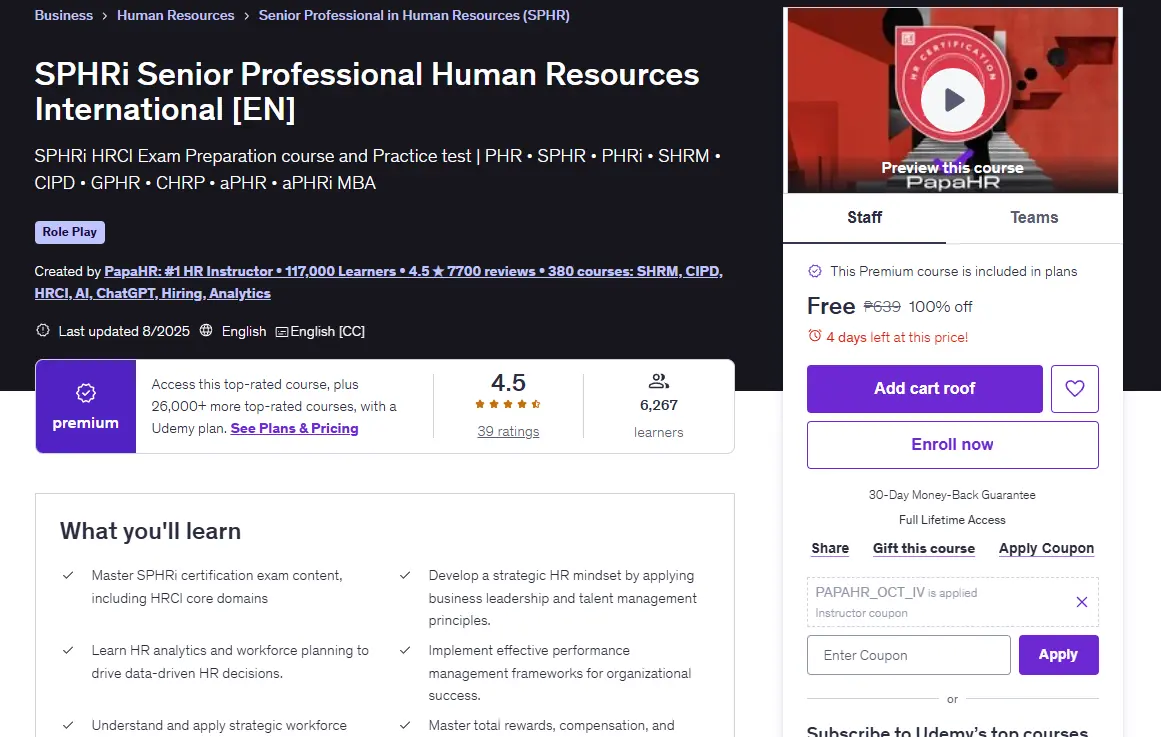1161x737 pixels.
Task: Click the Add cart roof button
Action: pyautogui.click(x=924, y=389)
